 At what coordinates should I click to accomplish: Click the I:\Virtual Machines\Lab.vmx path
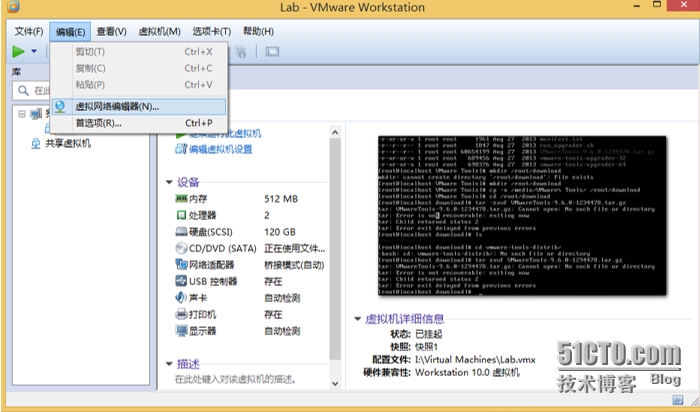[x=475, y=360]
